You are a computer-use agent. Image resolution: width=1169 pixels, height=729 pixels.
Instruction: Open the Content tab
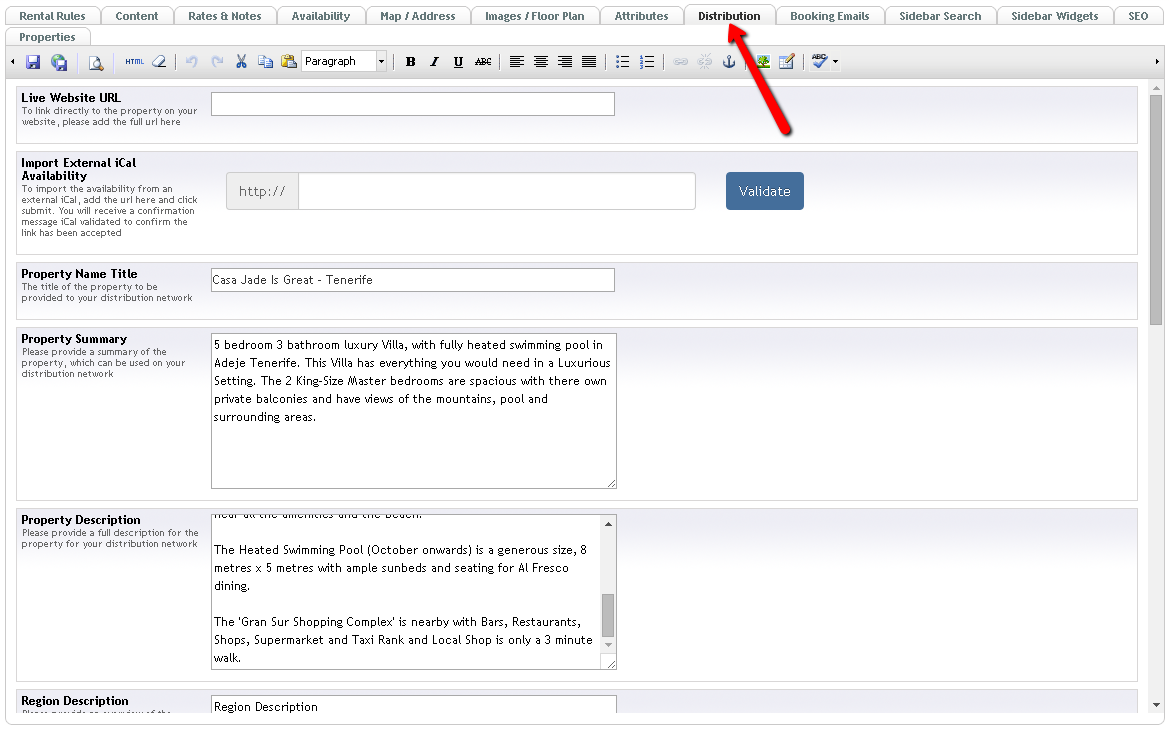(x=136, y=16)
